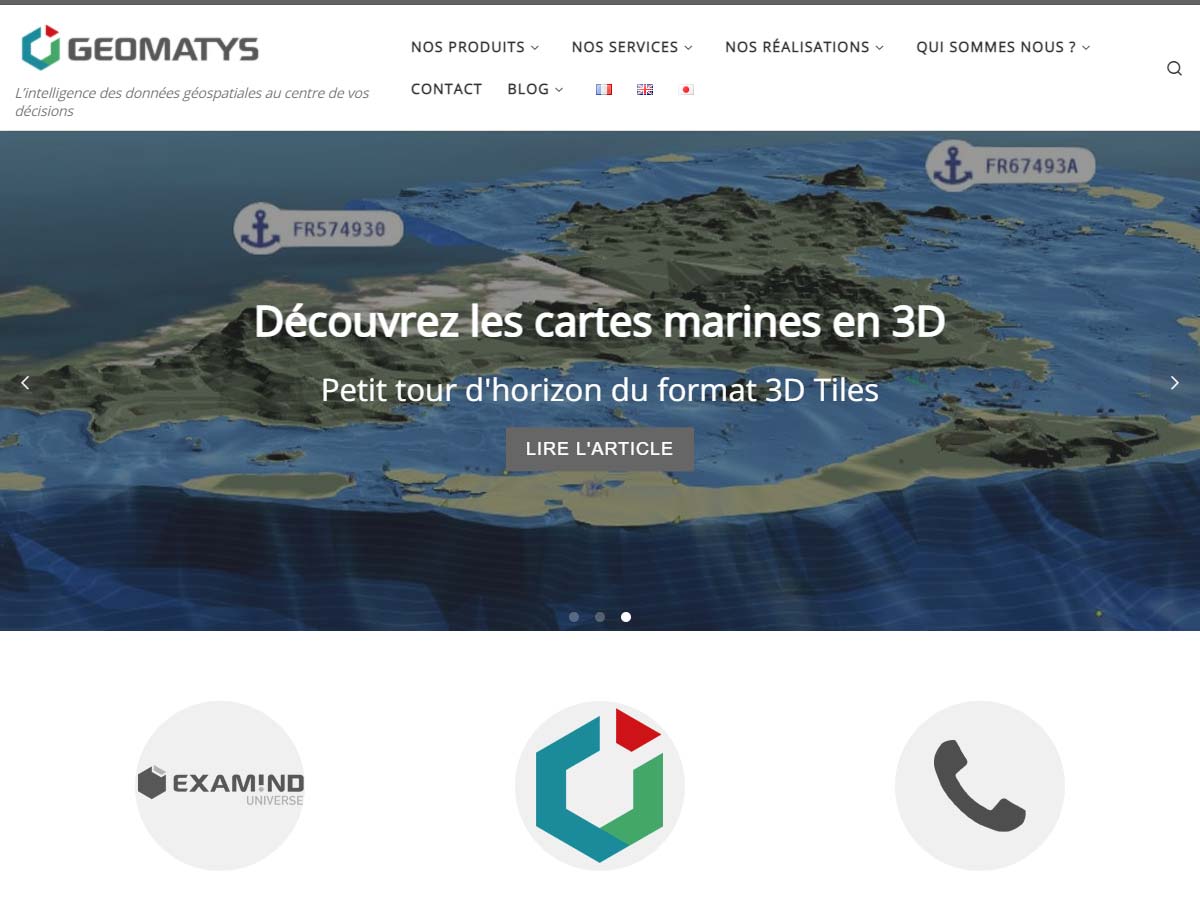The width and height of the screenshot is (1200, 900).
Task: Expand the Nos Services menu
Action: click(632, 47)
